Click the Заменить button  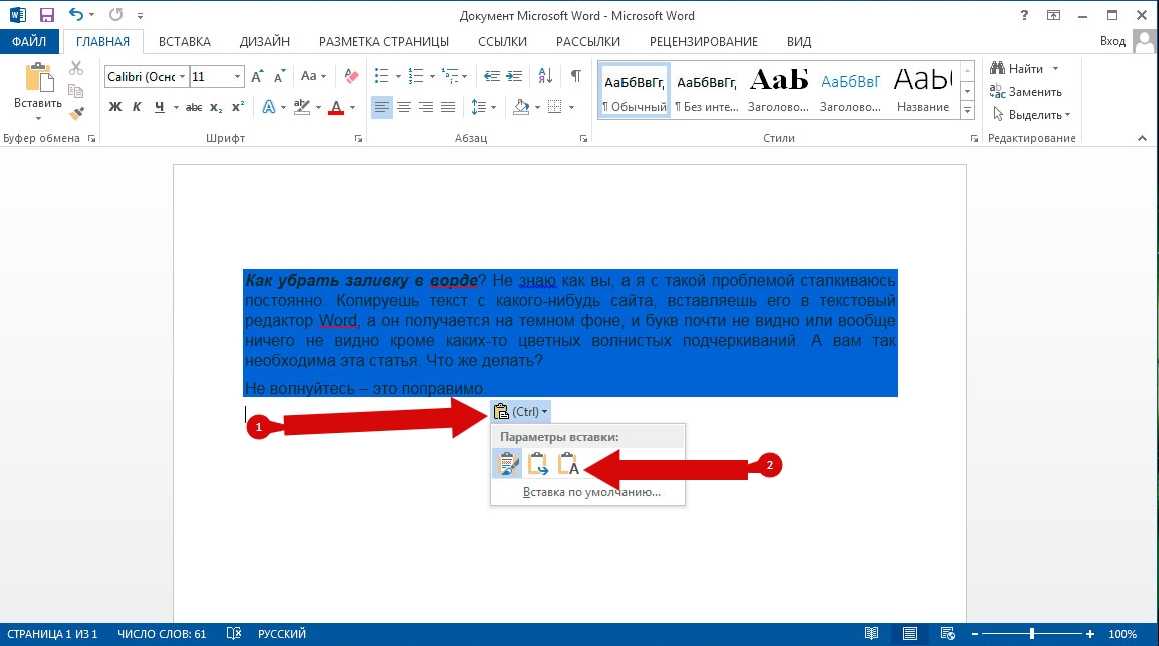coord(1026,92)
